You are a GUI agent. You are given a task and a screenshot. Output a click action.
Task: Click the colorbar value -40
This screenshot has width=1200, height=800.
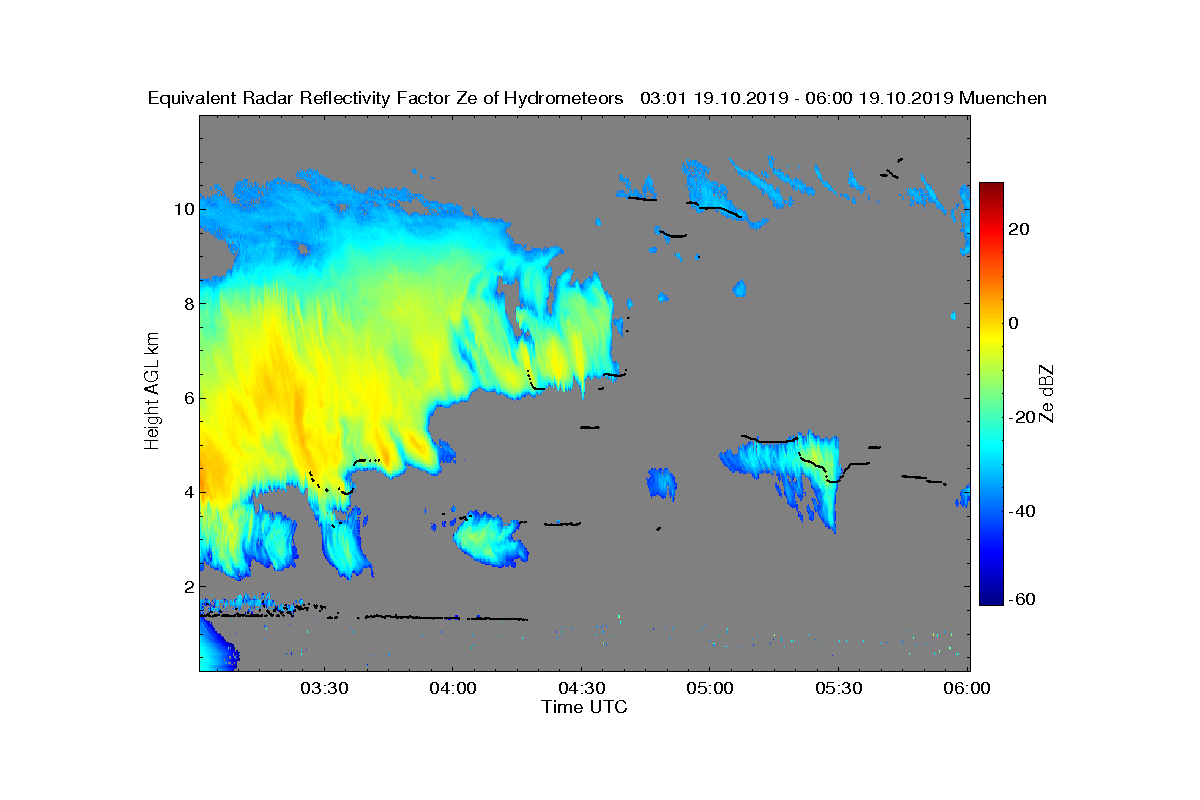(1023, 512)
